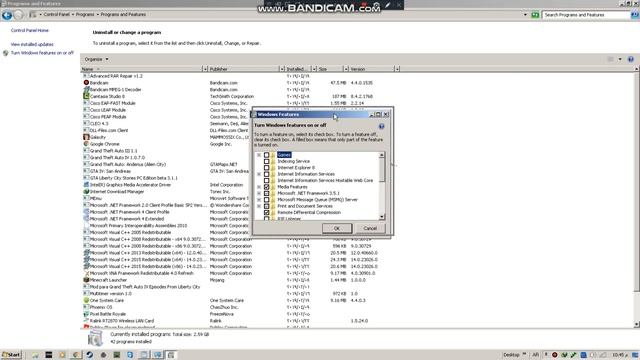
Task: Select the Bandicam program icon
Action: click(86, 82)
